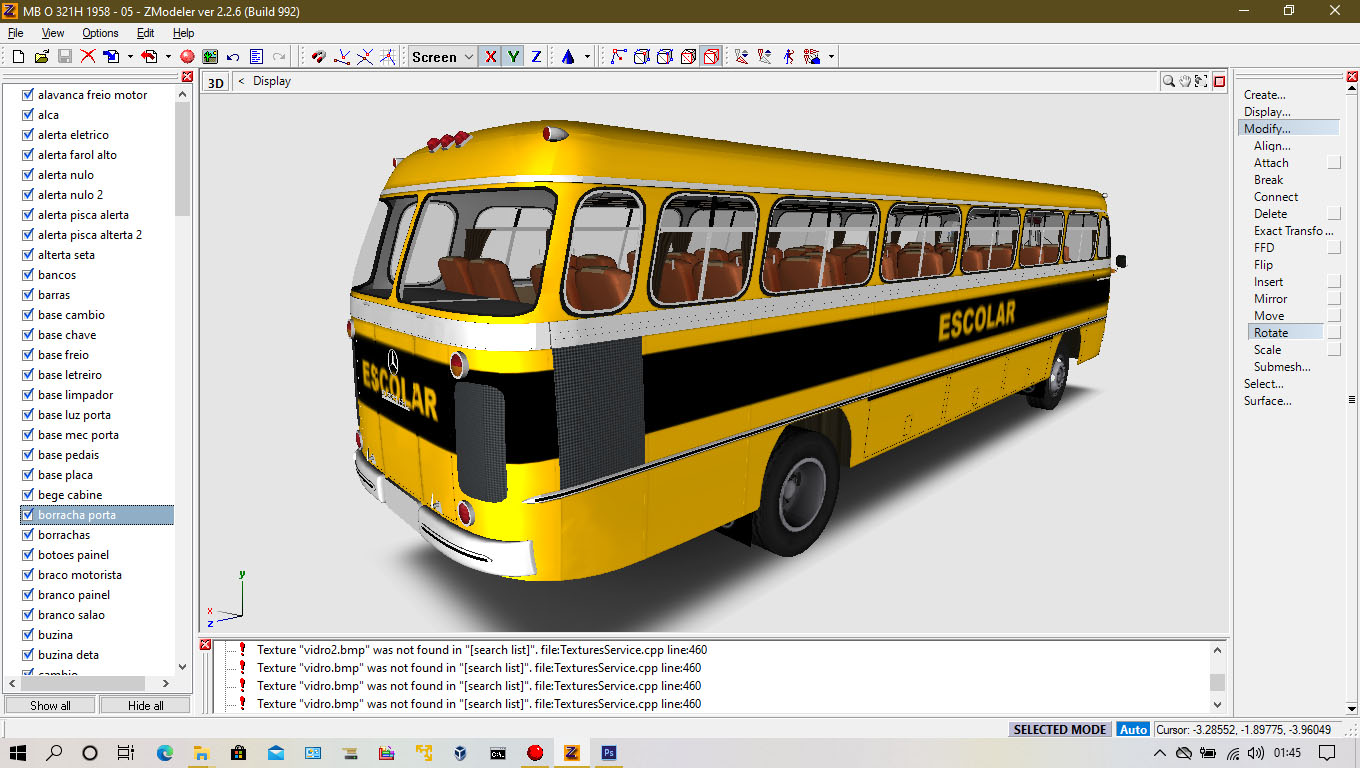The height and width of the screenshot is (768, 1360).
Task: Toggle the 'alerta eletrico' checkbox
Action: tap(28, 135)
